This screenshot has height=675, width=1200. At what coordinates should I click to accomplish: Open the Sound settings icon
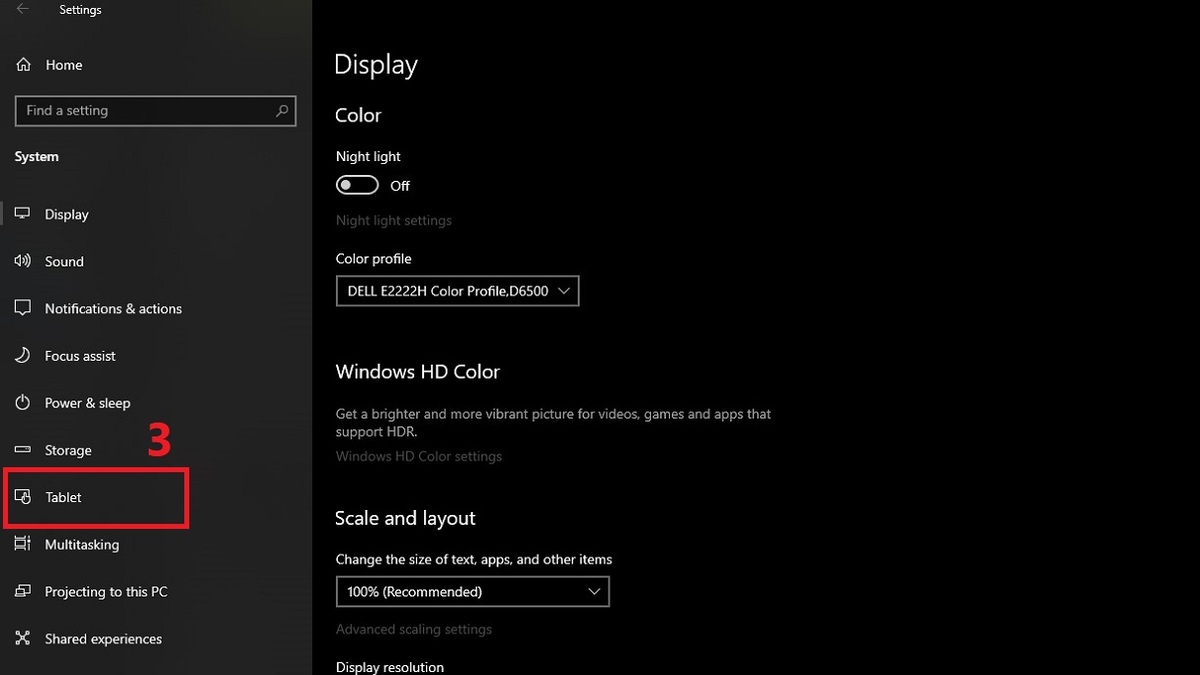tap(22, 261)
